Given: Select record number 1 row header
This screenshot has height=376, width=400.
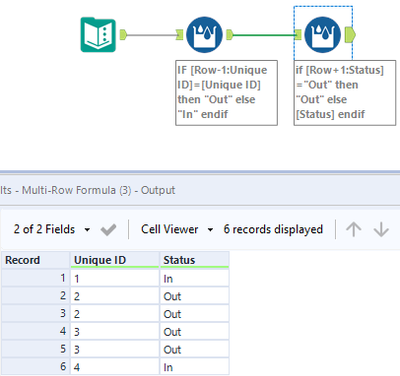Looking at the screenshot, I should click(35, 278).
